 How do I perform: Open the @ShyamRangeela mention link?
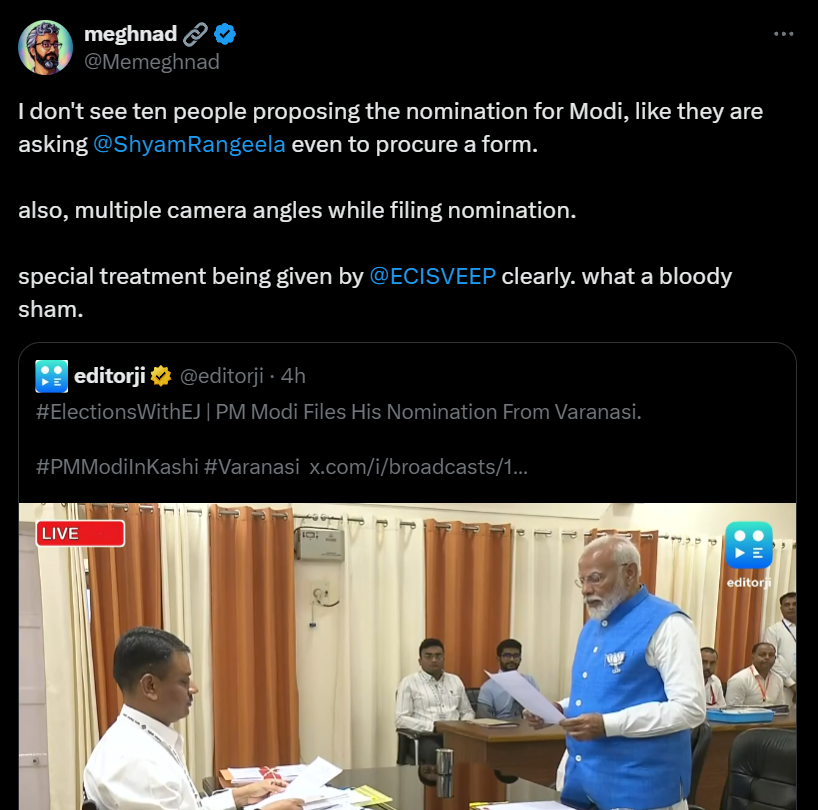pyautogui.click(x=189, y=144)
